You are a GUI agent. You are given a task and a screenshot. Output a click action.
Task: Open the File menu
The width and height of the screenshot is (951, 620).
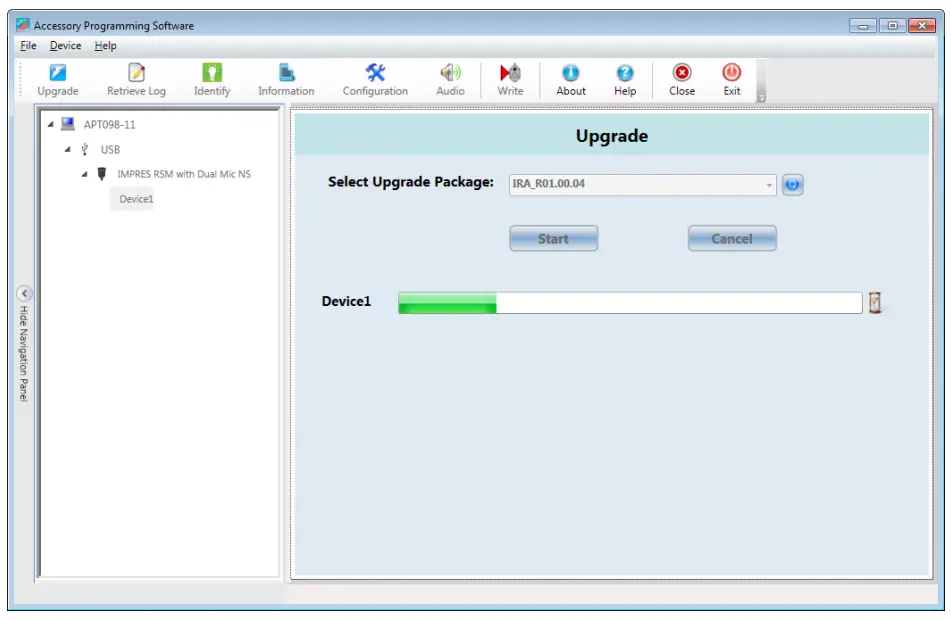(29, 45)
